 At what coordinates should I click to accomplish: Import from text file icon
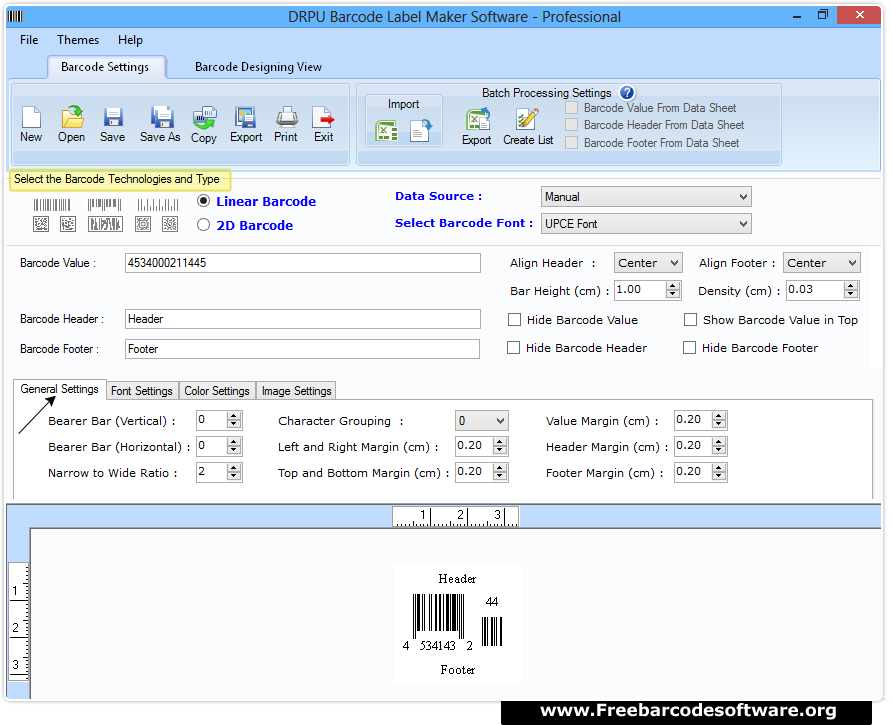point(421,131)
